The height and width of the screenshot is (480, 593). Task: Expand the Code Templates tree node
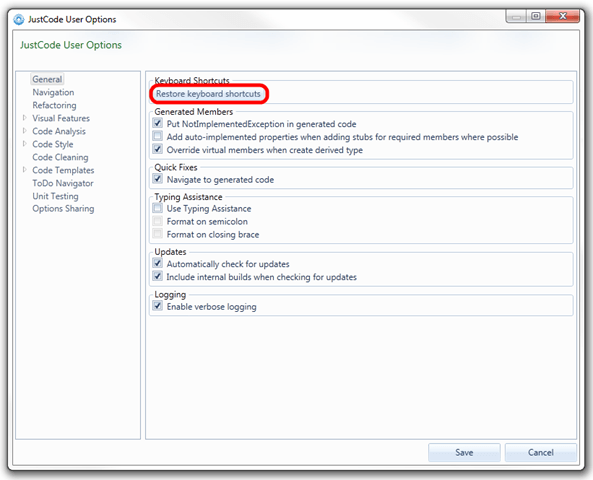[x=25, y=170]
